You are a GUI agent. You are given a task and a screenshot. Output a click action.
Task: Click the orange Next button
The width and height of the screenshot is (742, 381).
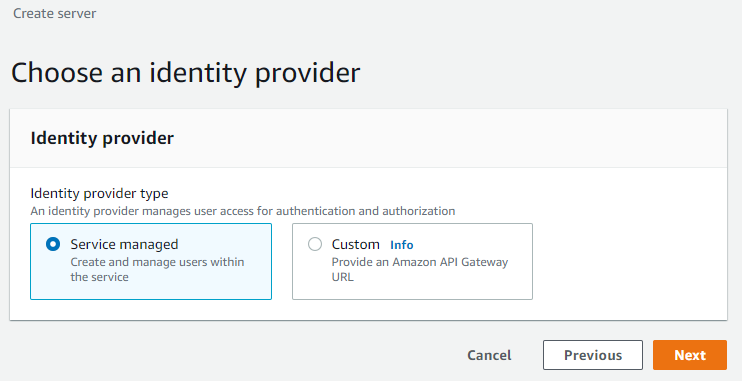(690, 355)
